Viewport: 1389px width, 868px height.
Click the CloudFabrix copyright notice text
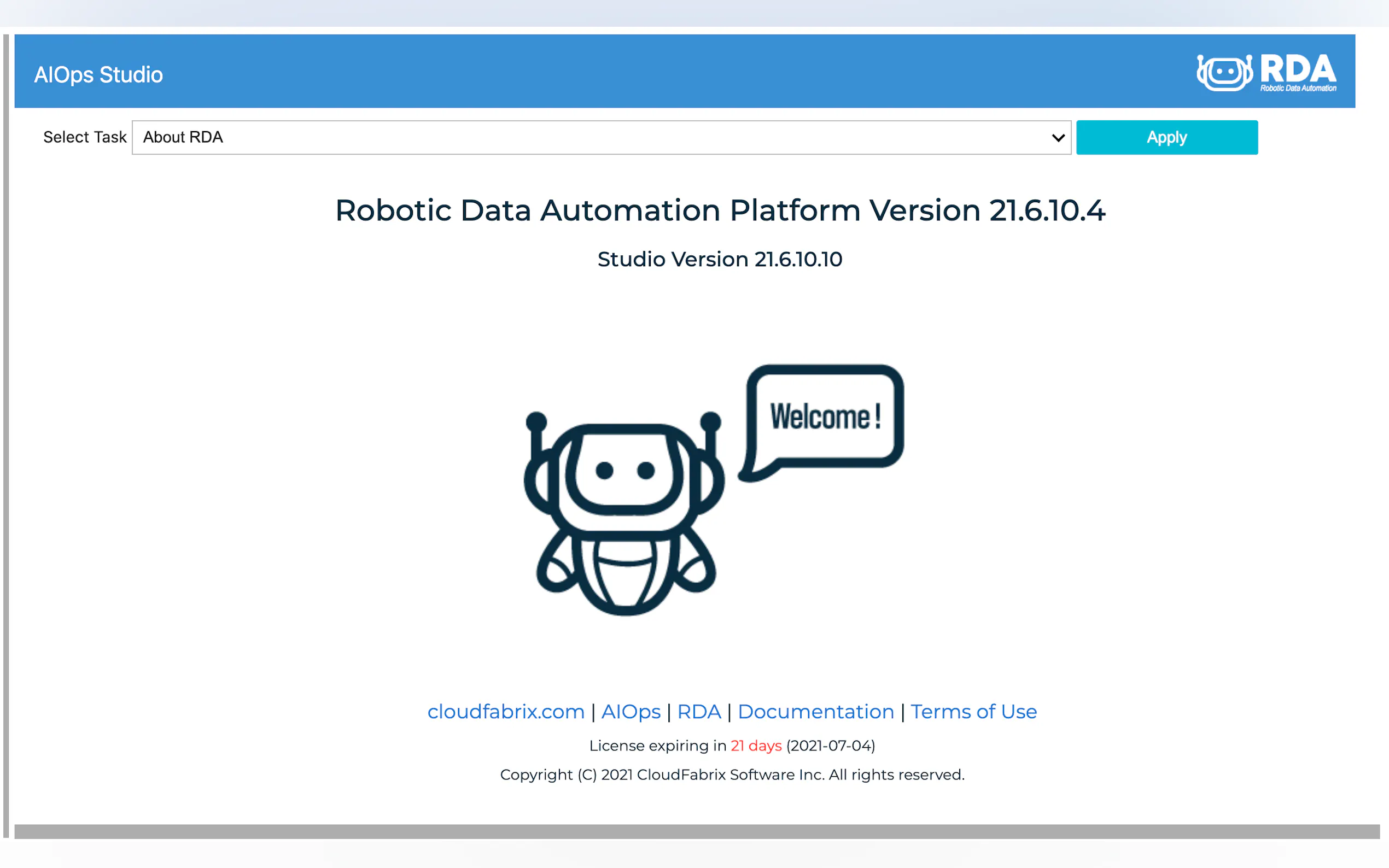point(732,775)
